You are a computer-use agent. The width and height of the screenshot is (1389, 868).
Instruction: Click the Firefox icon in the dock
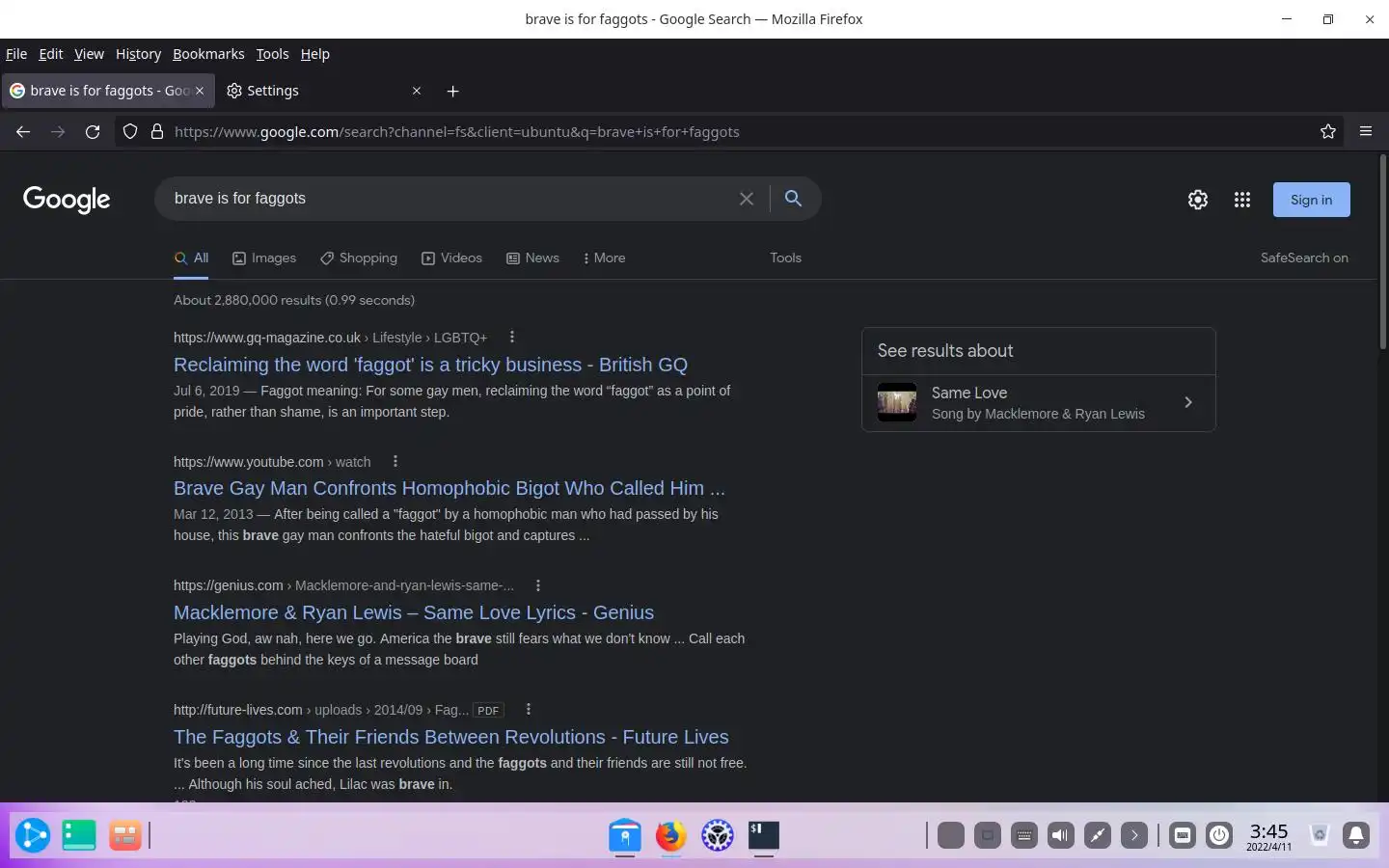pyautogui.click(x=671, y=835)
